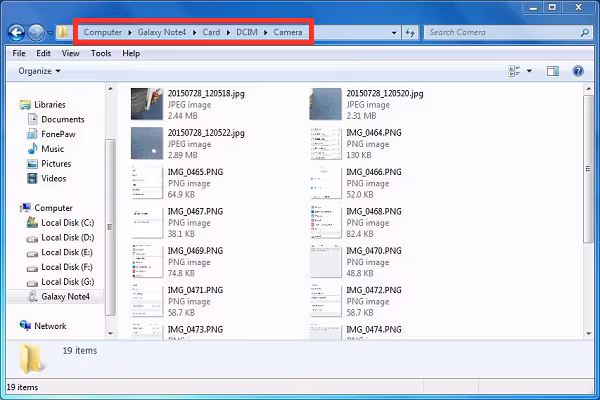
Task: Open the View menu
Action: tap(70, 53)
